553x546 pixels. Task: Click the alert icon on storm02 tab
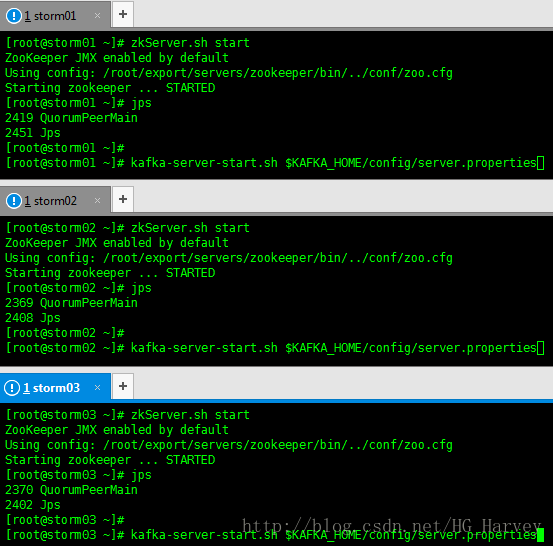[14, 201]
